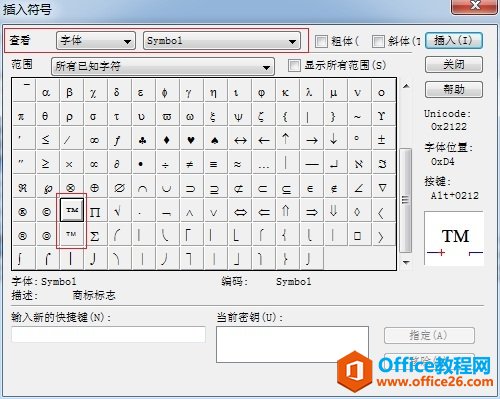
Task: Open the Symbol font dropdown
Action: [222, 41]
